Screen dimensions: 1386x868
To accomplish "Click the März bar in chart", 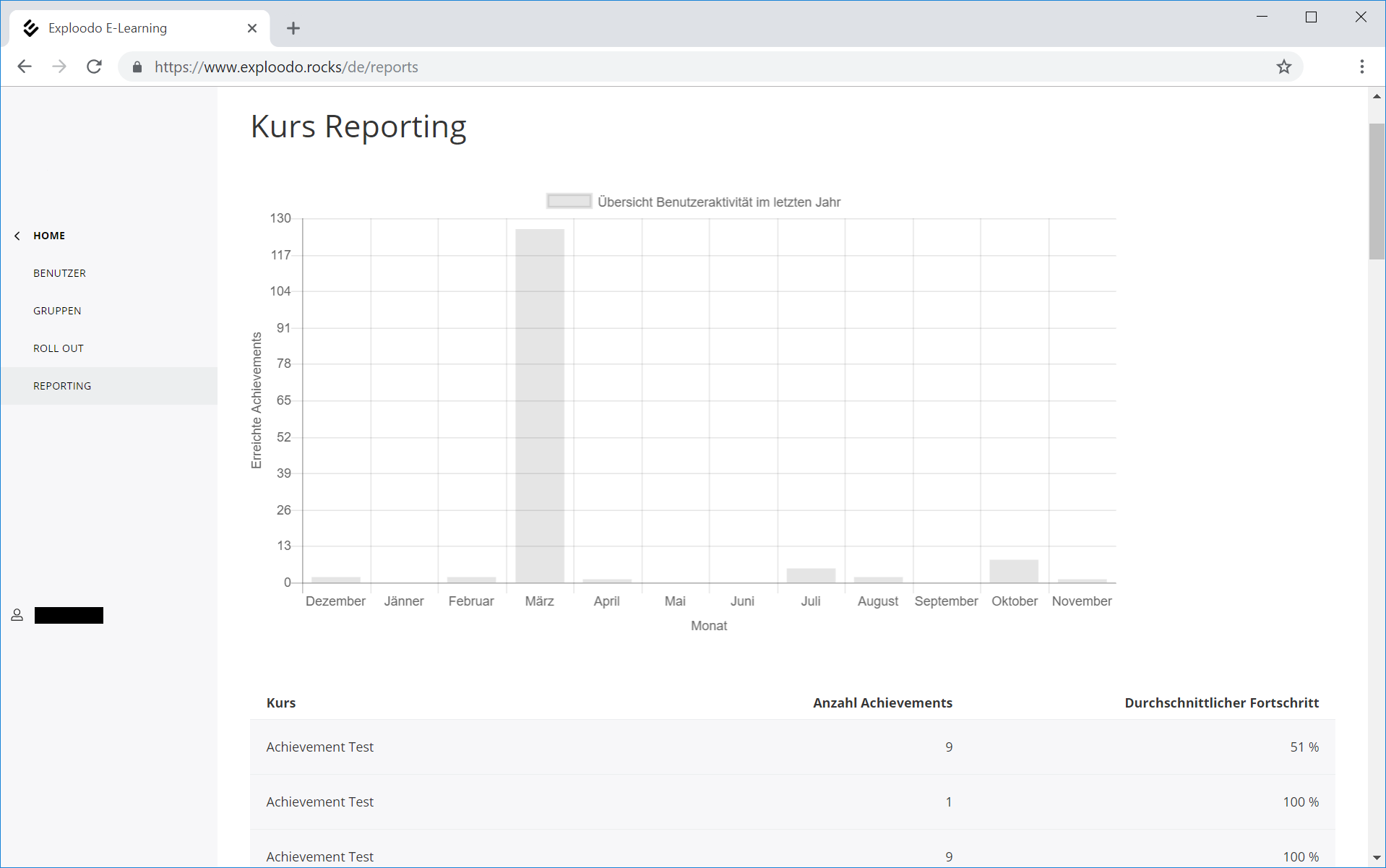I will coord(539,405).
